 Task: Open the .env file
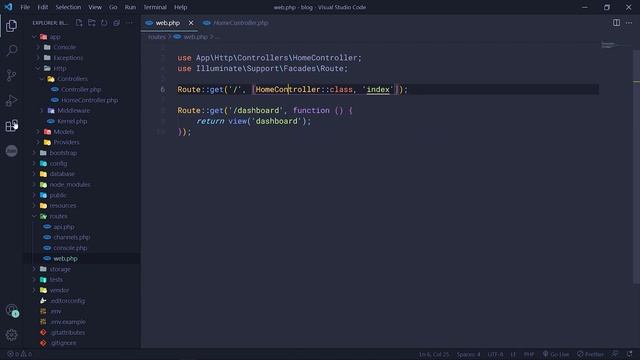click(82, 311)
